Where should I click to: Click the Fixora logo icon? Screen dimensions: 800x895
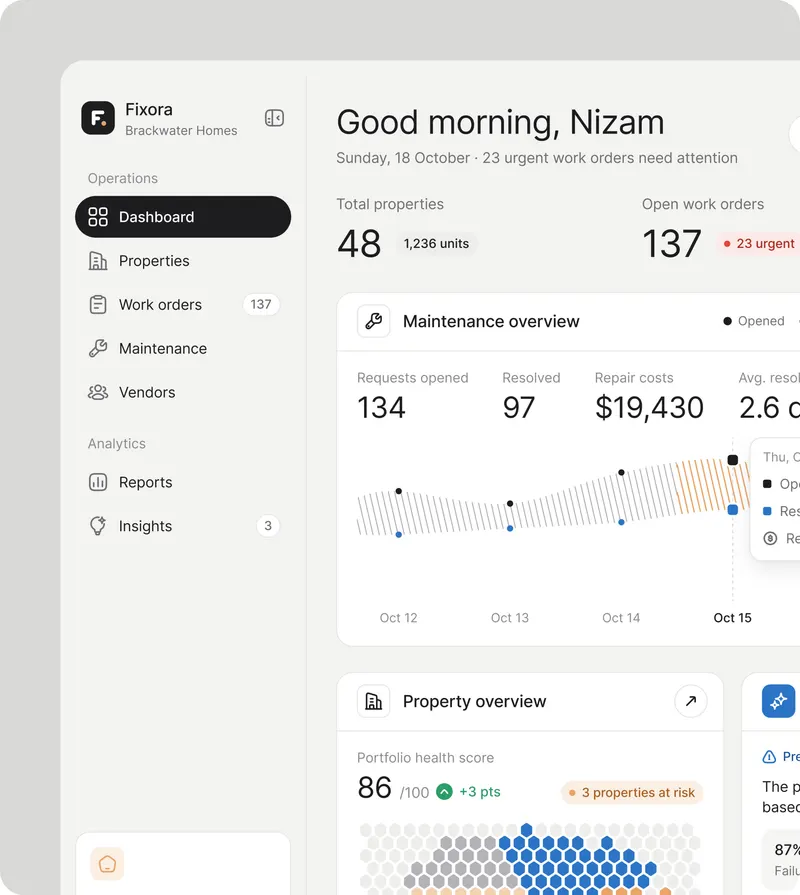click(98, 118)
